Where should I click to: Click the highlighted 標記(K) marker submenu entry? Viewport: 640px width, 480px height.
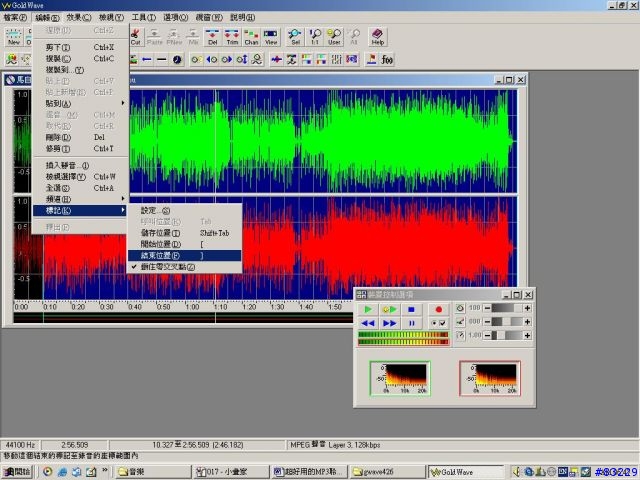click(80, 211)
